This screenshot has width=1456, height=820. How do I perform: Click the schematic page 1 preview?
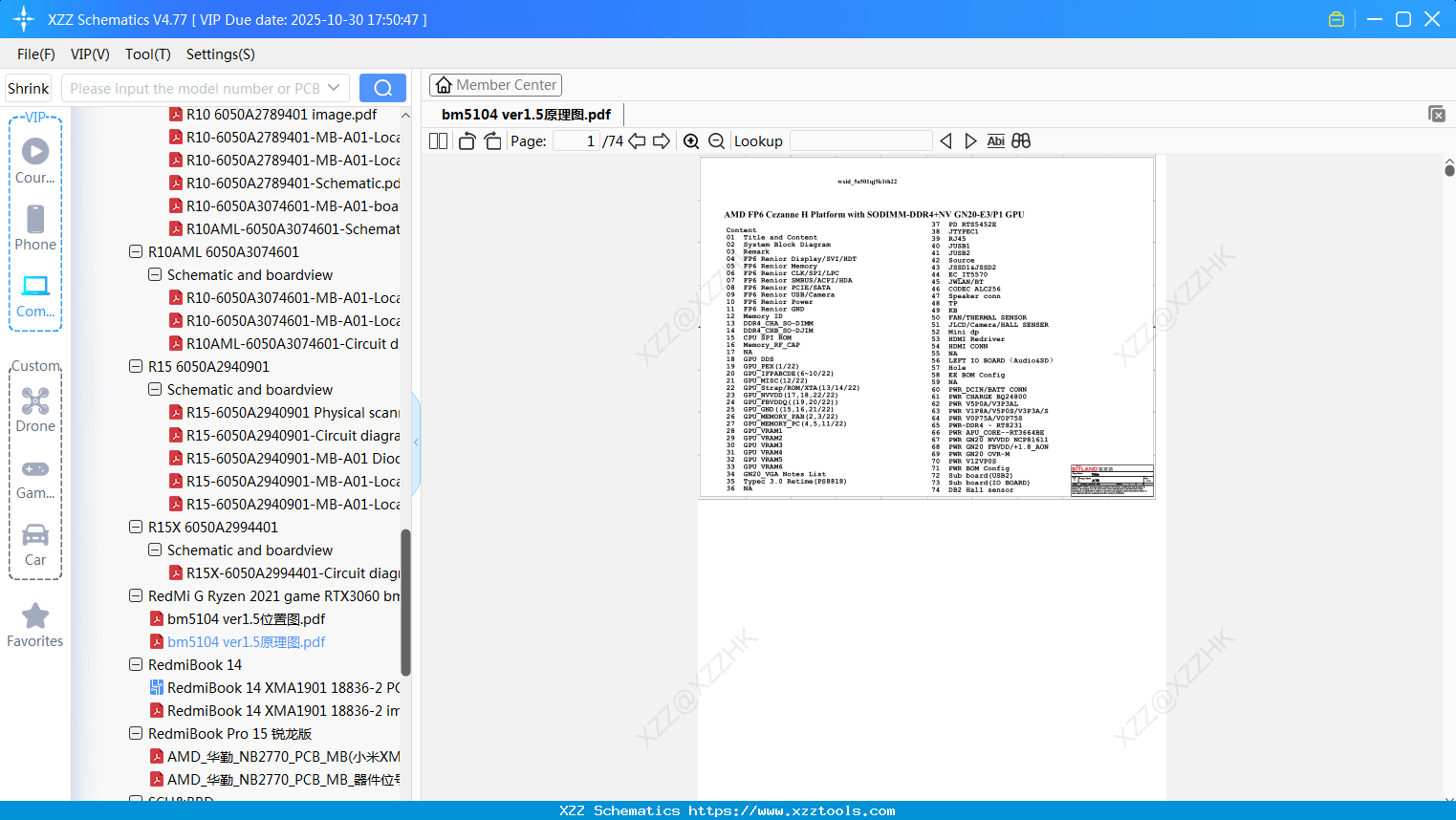click(x=927, y=327)
